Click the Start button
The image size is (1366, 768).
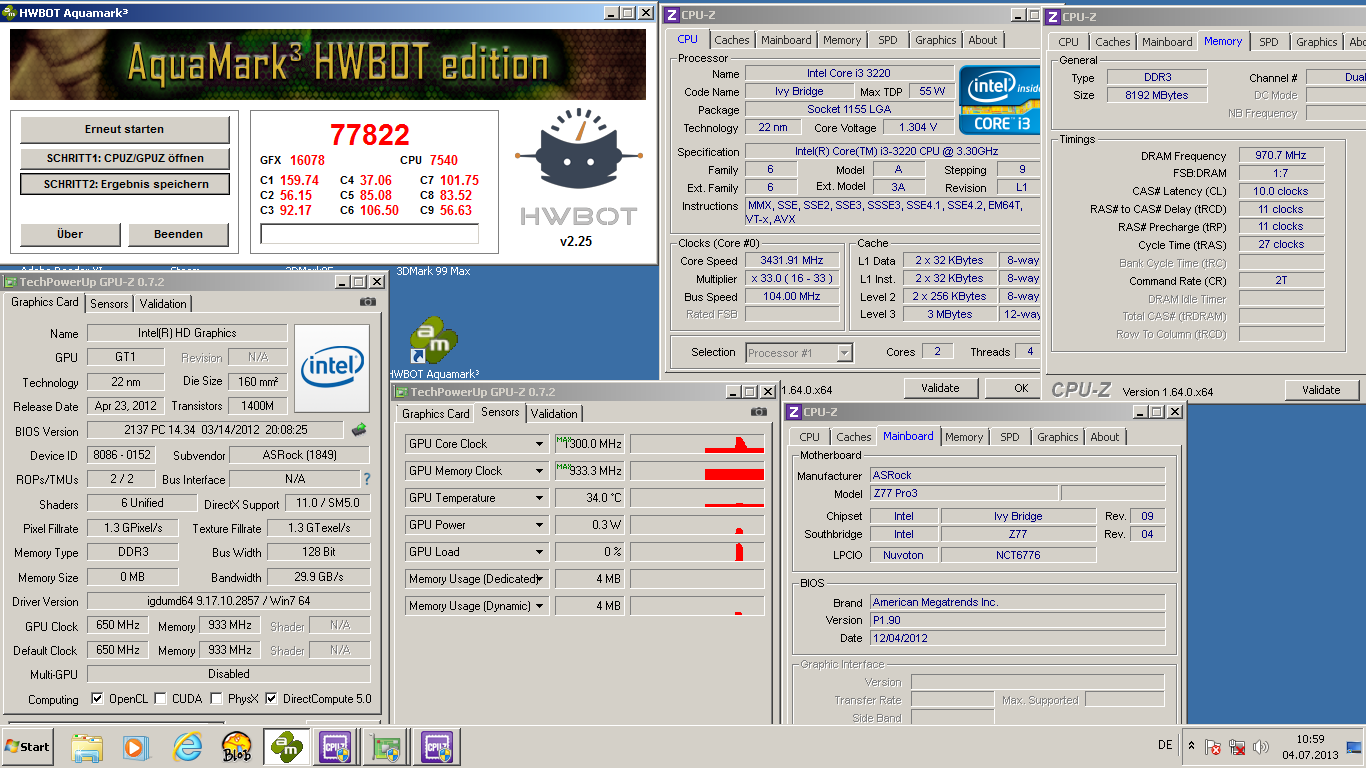[x=28, y=747]
